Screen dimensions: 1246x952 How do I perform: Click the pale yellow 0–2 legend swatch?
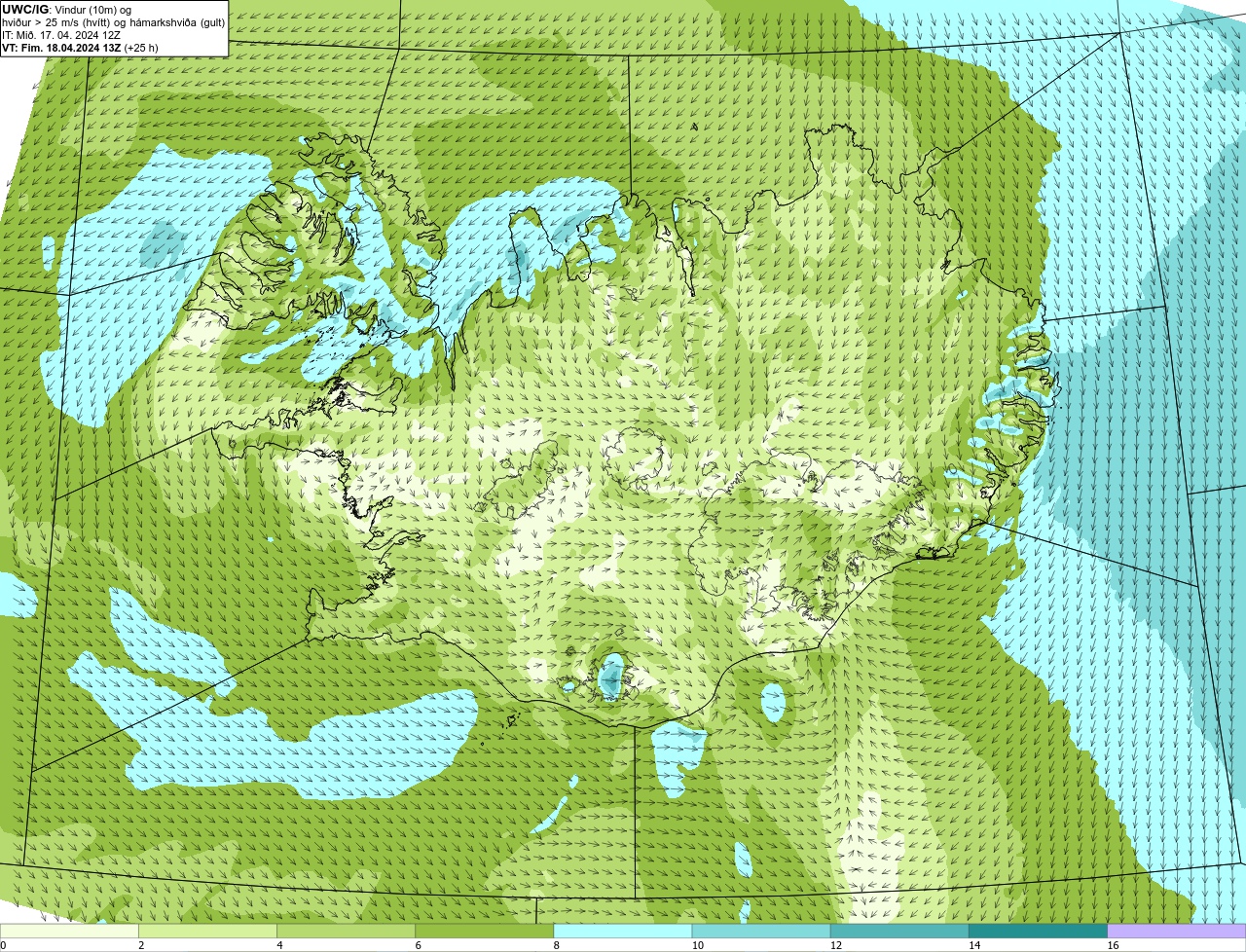pos(69,931)
